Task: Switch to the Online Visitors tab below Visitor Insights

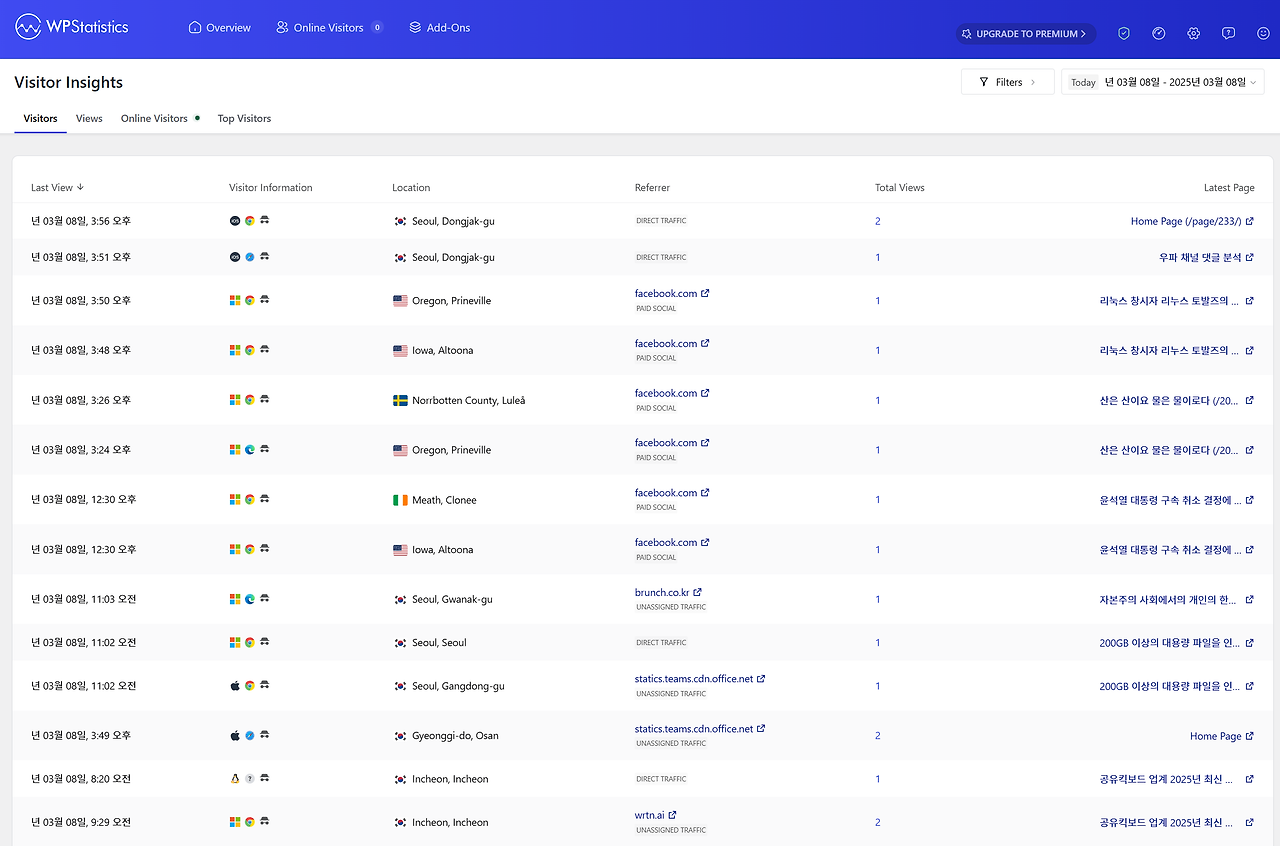Action: coord(160,118)
